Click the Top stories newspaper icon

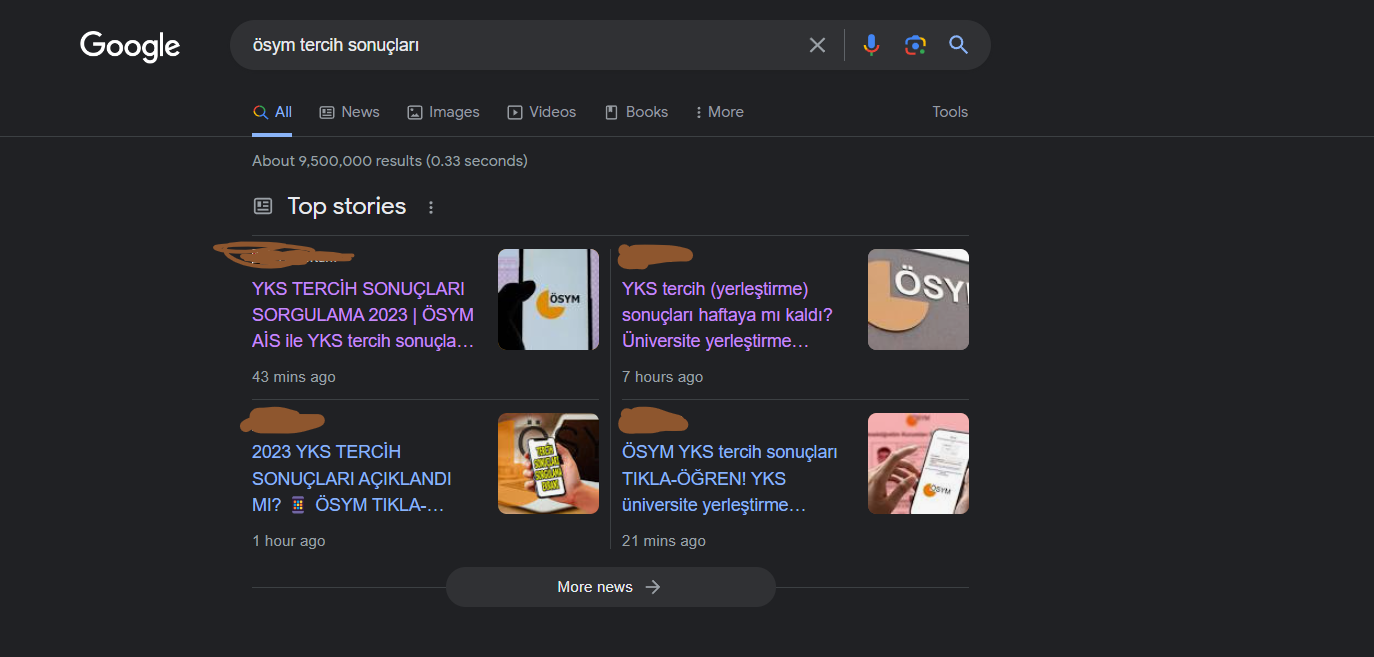tap(263, 206)
